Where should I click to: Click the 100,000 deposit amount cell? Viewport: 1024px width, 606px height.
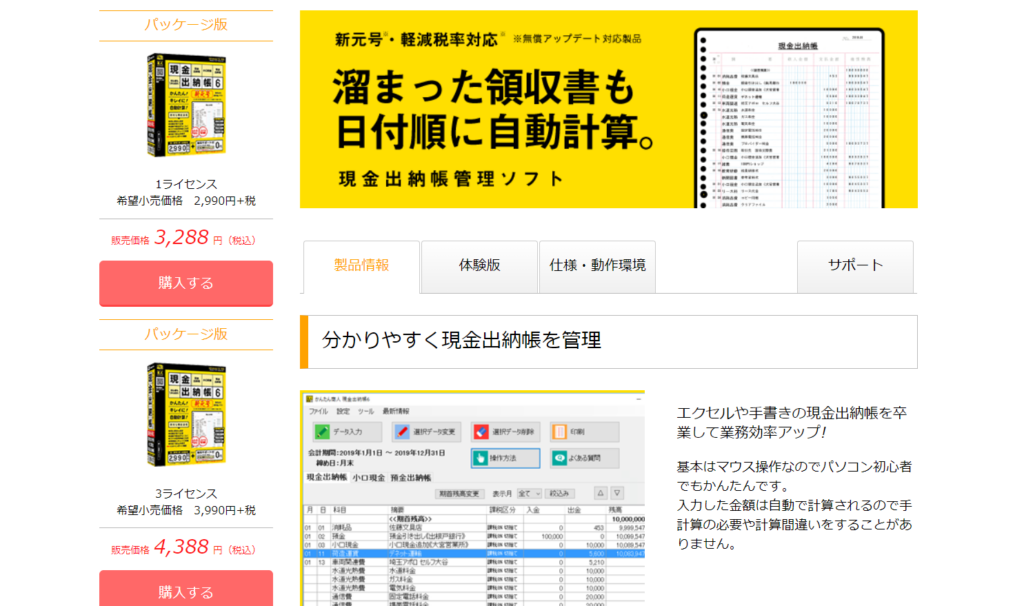click(x=552, y=536)
